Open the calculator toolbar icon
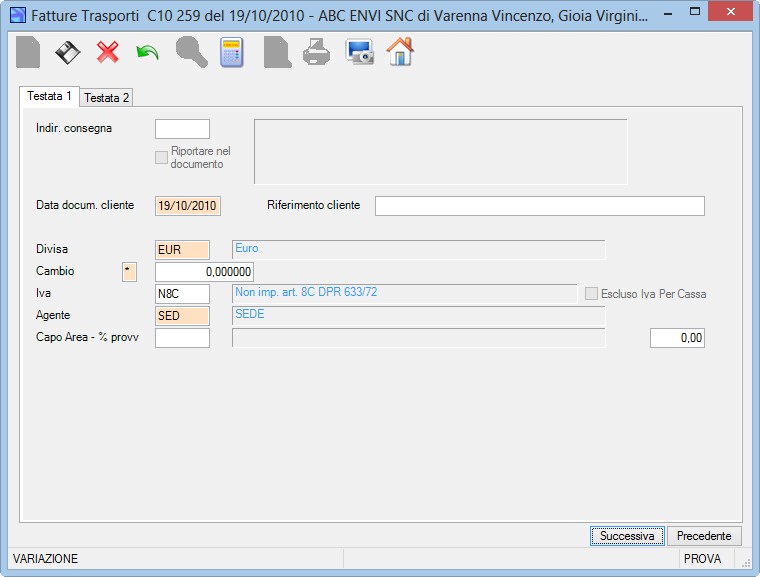Screen dimensions: 760x577 (232, 52)
